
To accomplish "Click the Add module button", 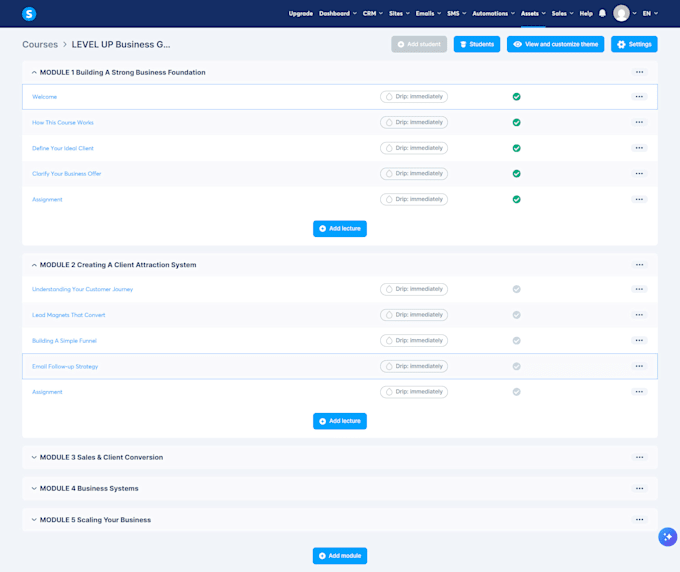I will click(340, 556).
